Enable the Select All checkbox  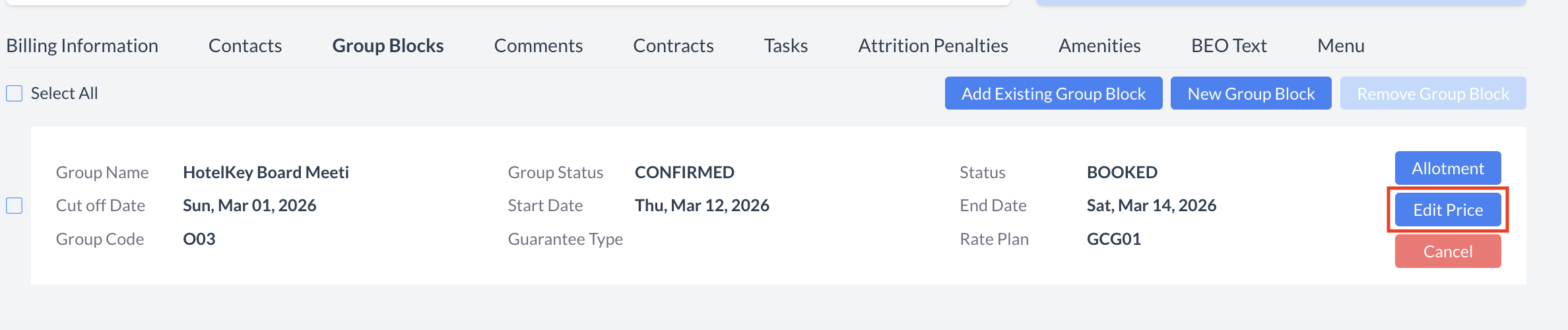point(15,93)
